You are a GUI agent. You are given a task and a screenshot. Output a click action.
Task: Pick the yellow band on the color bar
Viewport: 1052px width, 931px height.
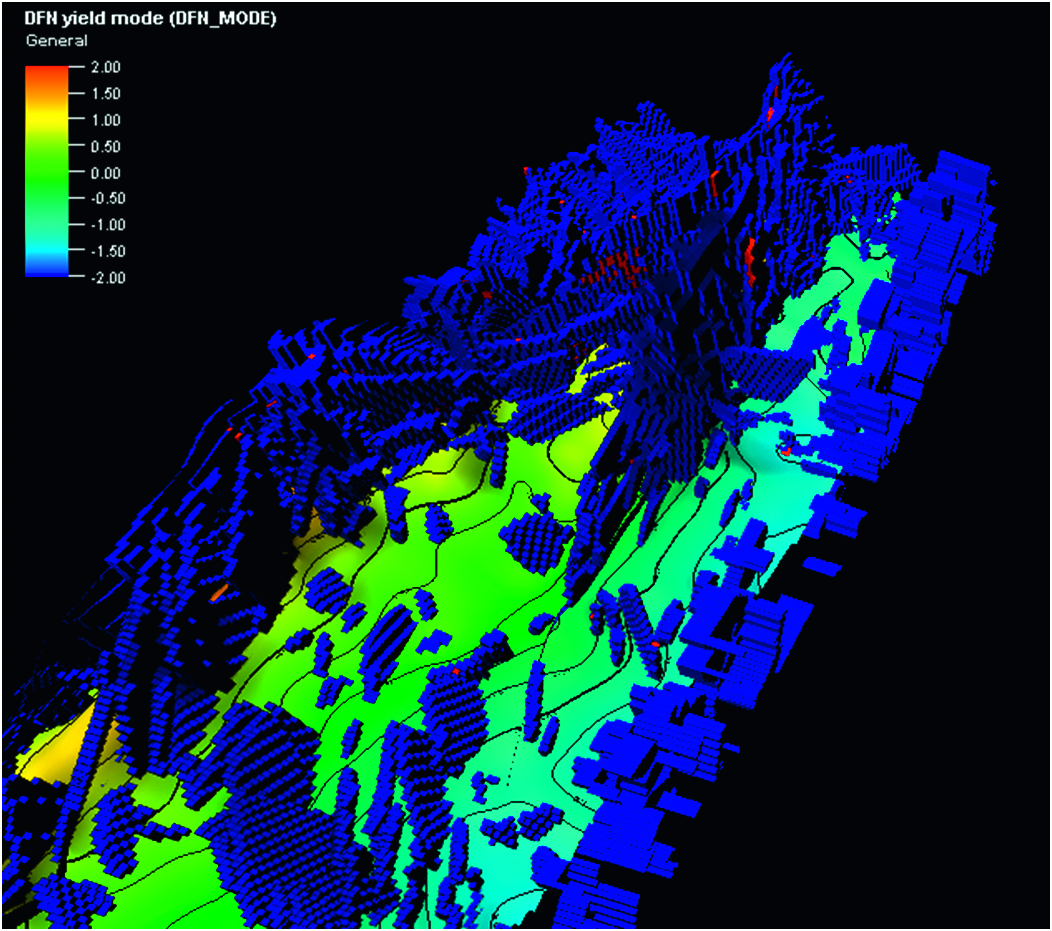click(47, 118)
